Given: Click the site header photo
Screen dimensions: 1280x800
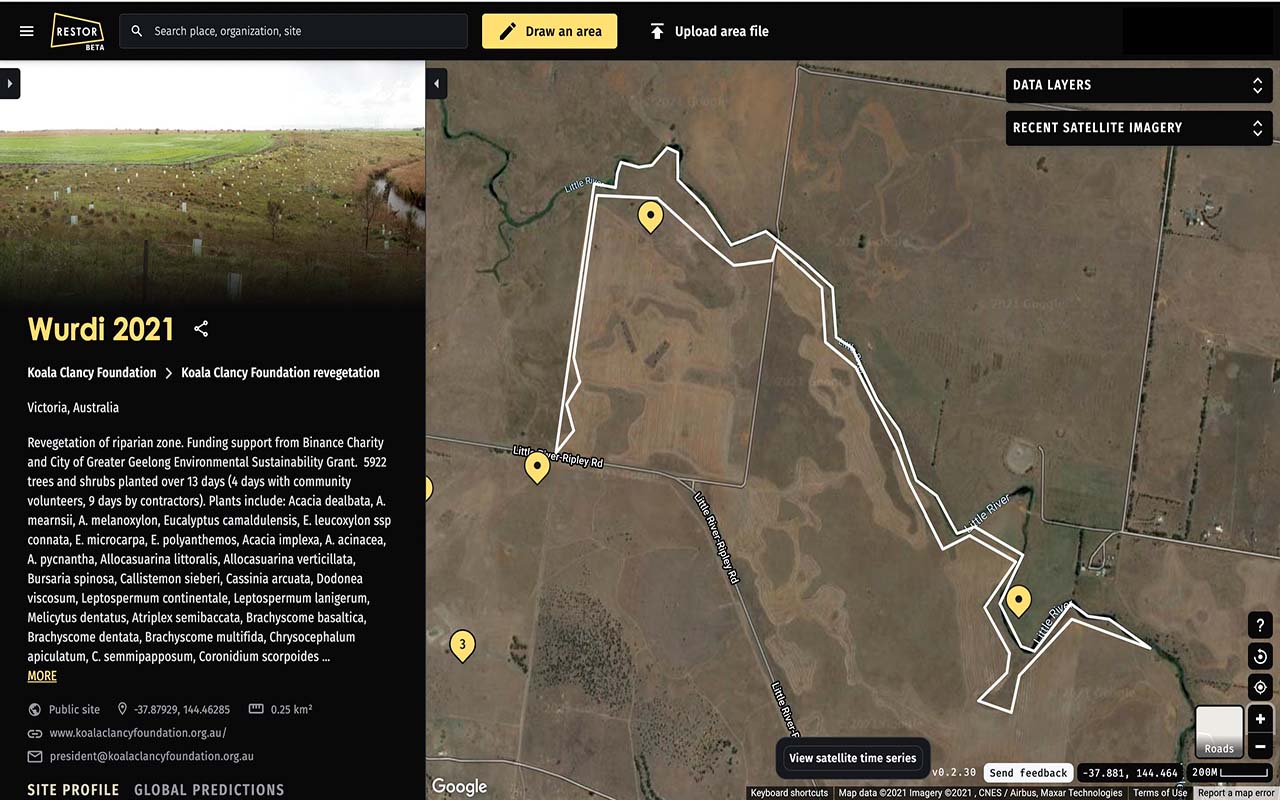Looking at the screenshot, I should click(213, 182).
